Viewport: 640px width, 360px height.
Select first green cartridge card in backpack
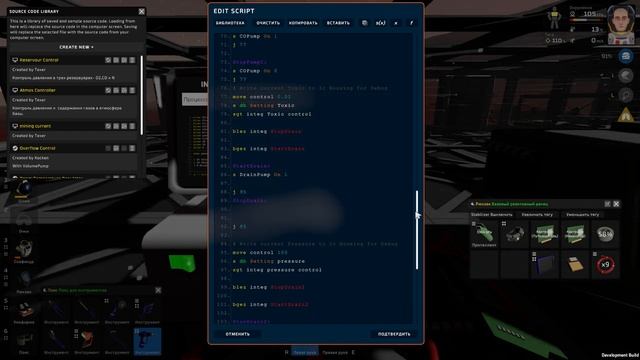coord(544,234)
